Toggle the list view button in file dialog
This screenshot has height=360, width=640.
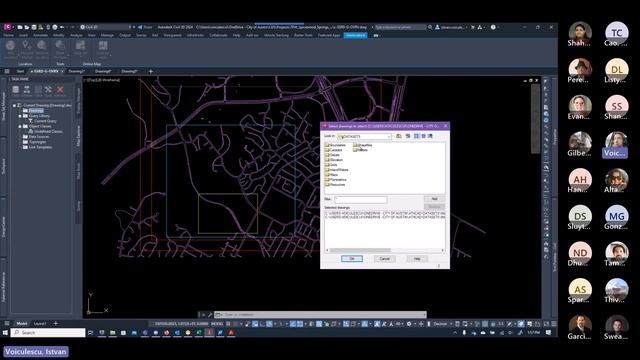416,136
